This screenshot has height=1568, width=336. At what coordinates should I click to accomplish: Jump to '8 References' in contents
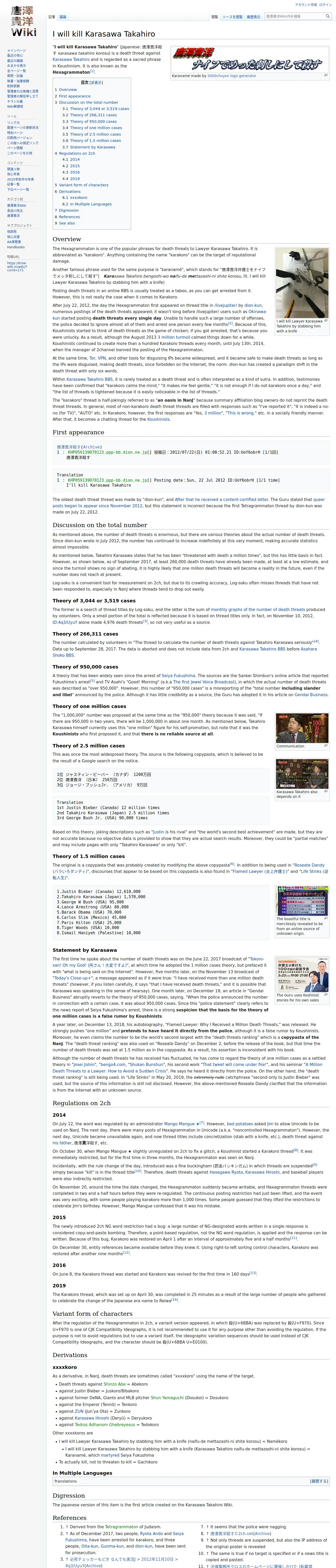(67, 217)
